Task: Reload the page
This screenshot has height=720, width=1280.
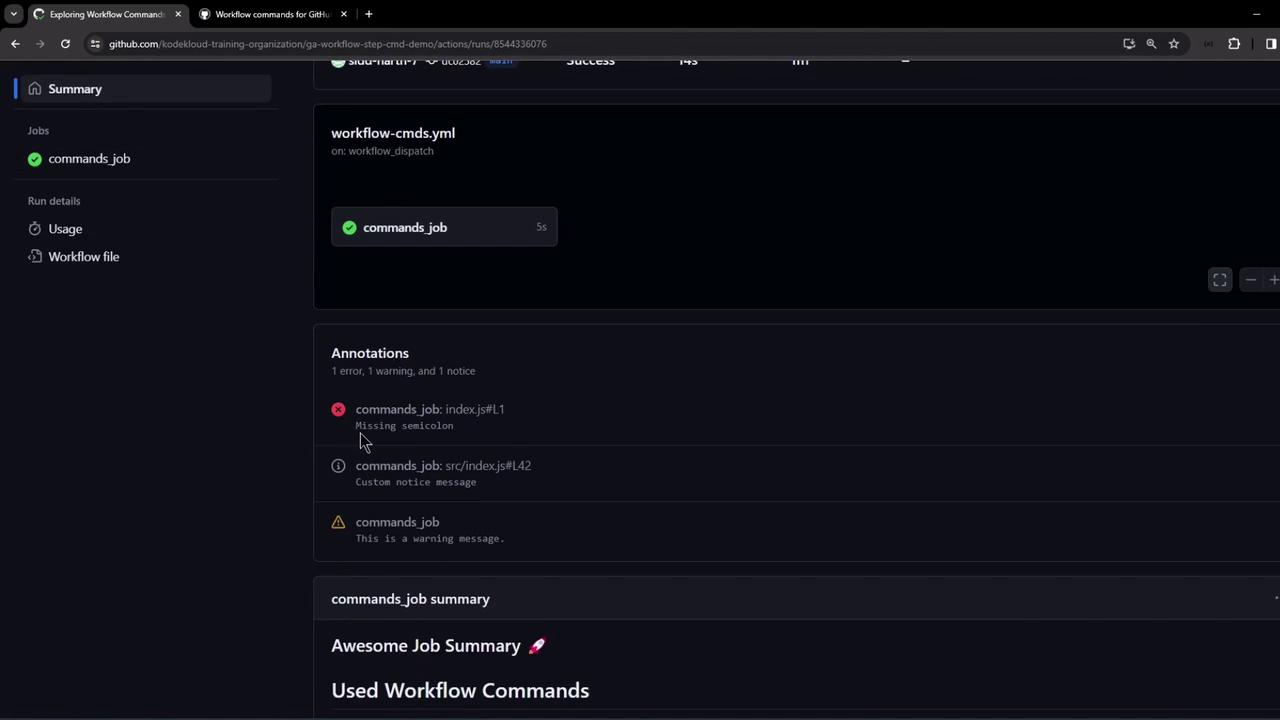Action: 65,44
